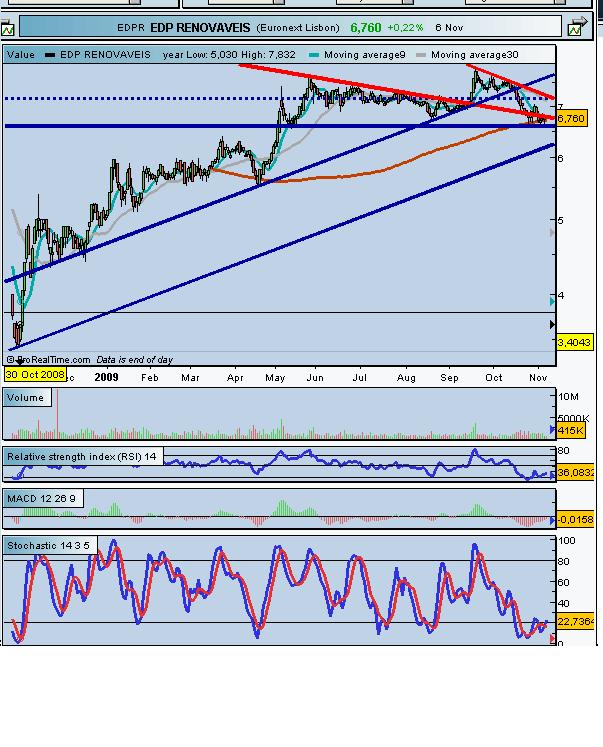The height and width of the screenshot is (747, 603).
Task: Click the yellow 415K volume label
Action: 571,431
